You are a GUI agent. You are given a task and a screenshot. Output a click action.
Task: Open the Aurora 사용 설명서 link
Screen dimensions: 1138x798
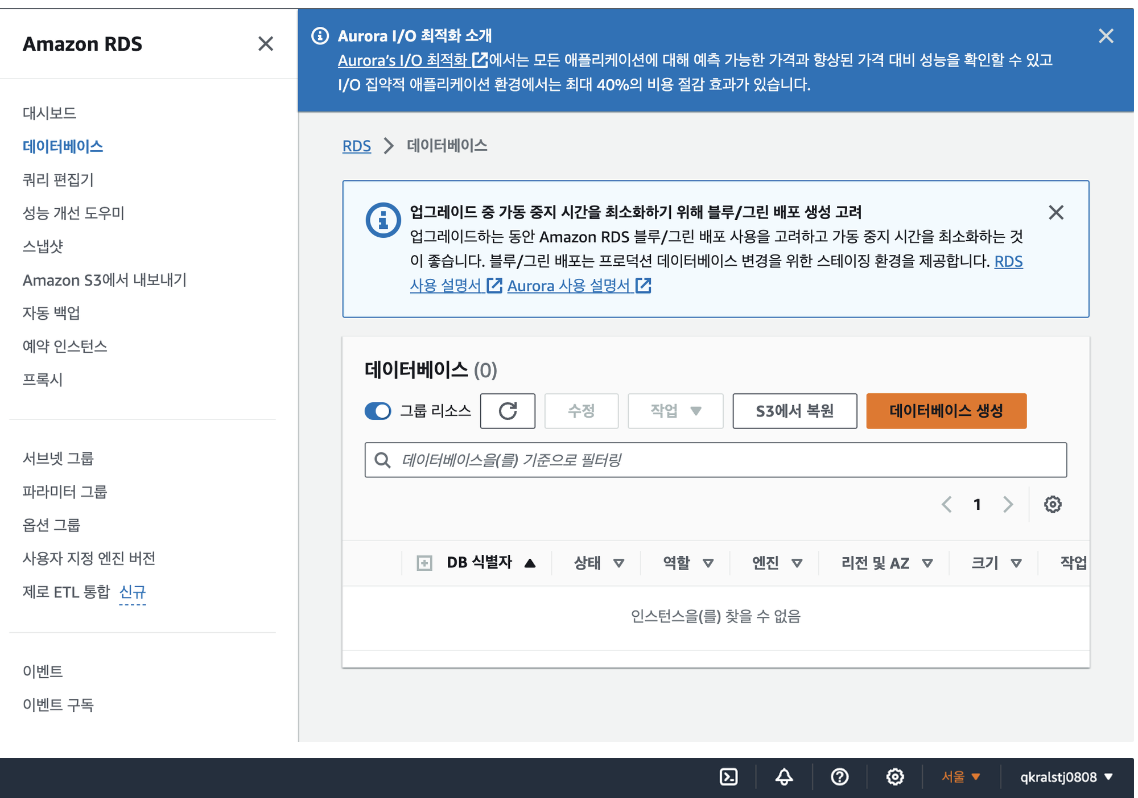(x=579, y=286)
